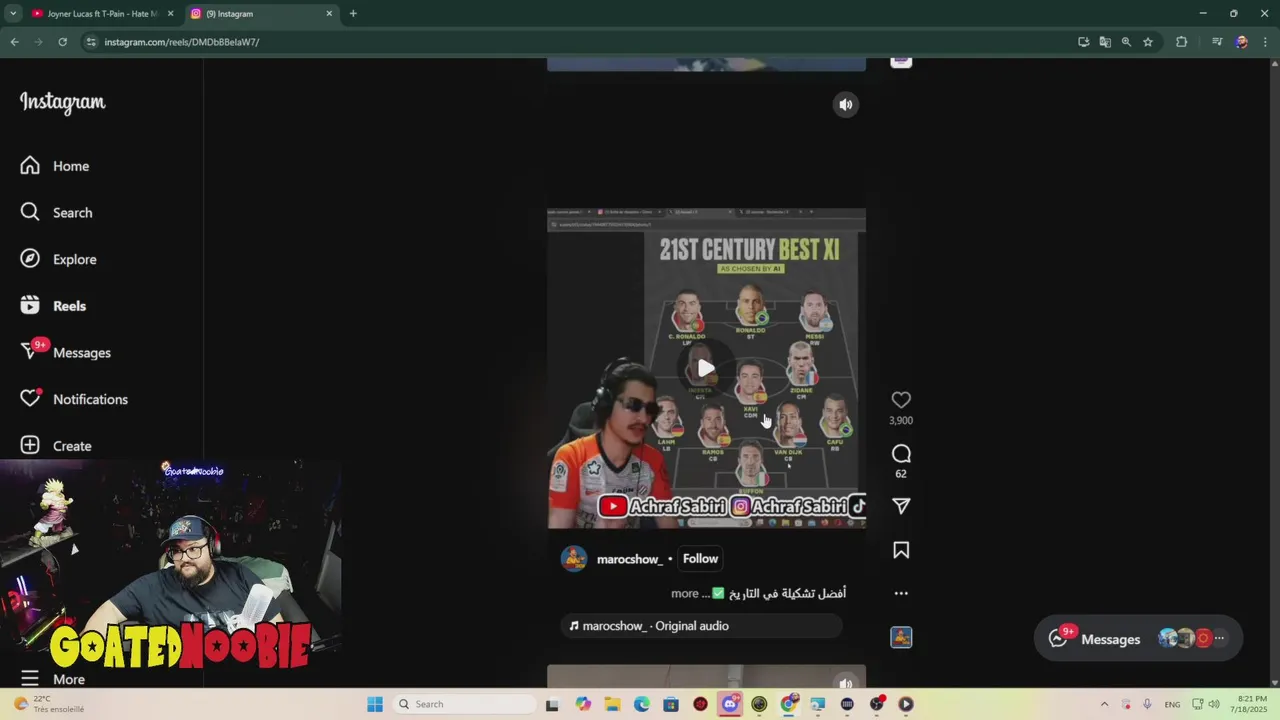Open the weather widget showing 22°C
The height and width of the screenshot is (720, 1280).
pos(48,704)
